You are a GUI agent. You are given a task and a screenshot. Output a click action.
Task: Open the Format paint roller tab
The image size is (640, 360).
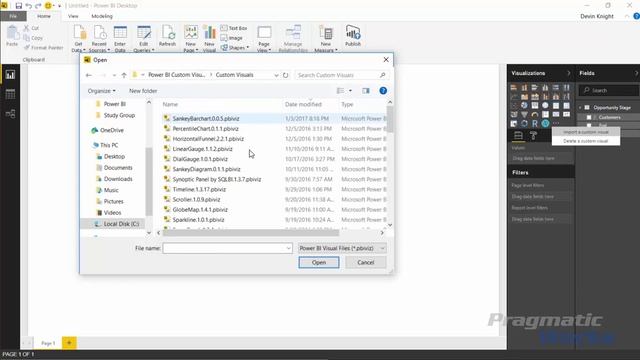point(533,136)
